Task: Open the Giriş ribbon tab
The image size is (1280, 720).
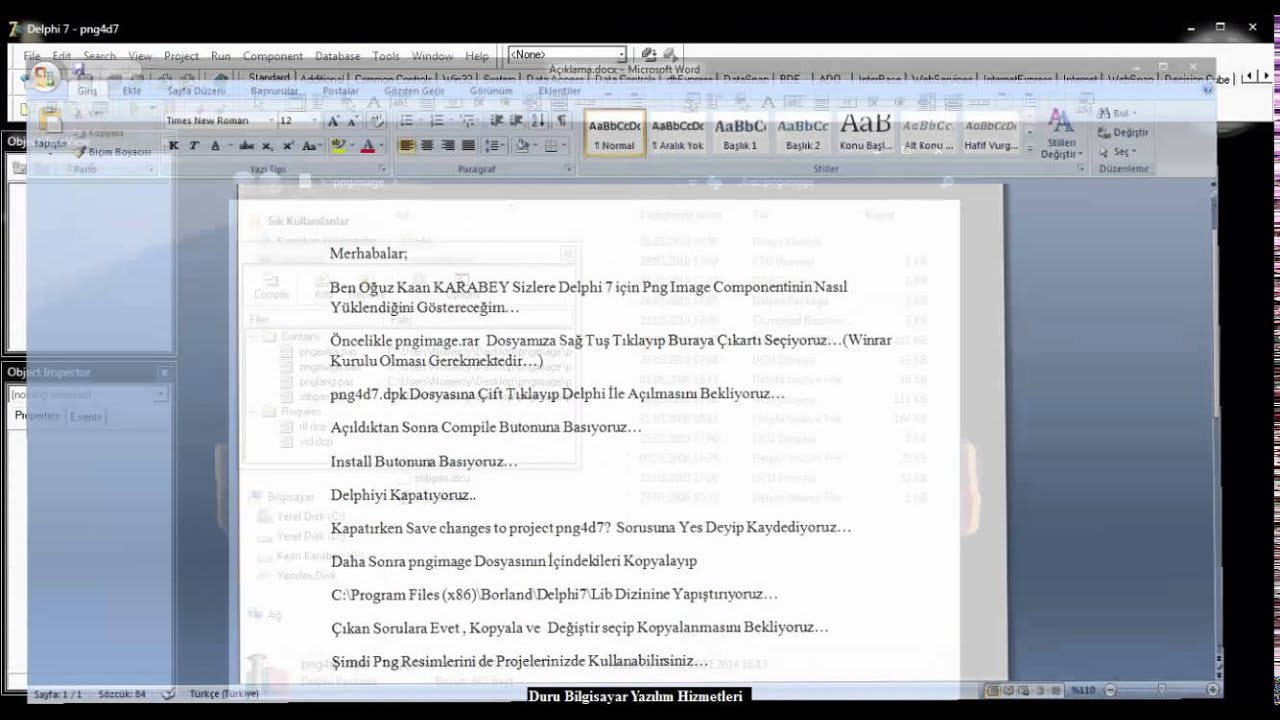Action: [88, 90]
